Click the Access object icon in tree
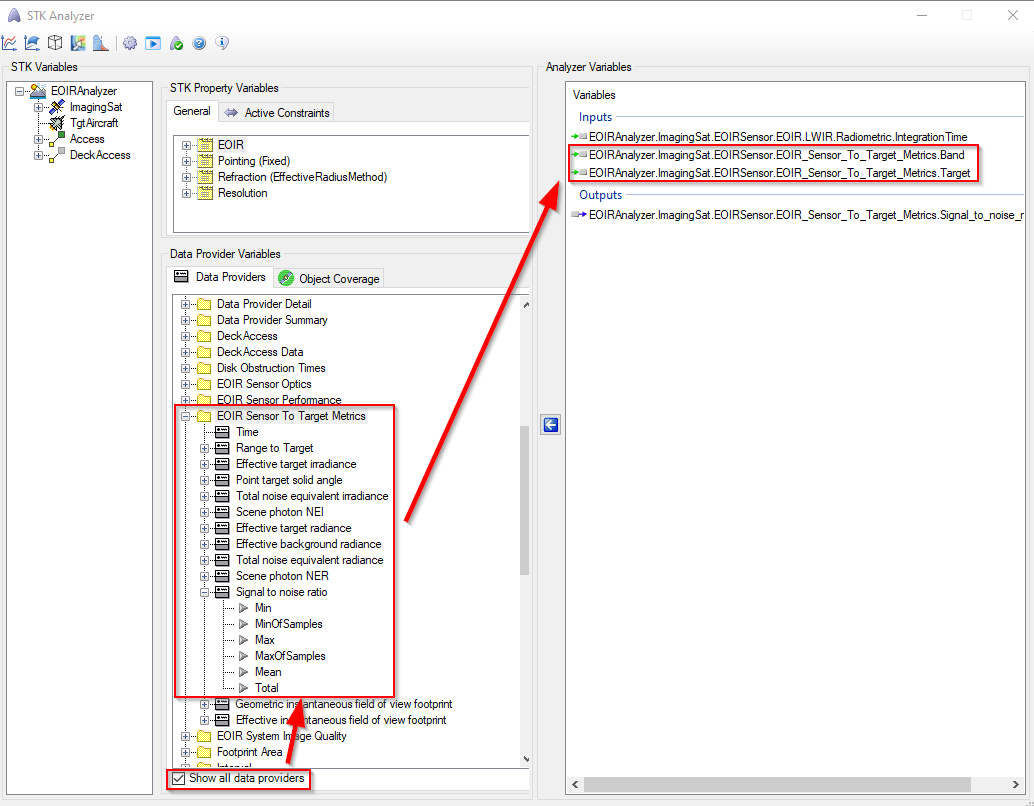Screen dimensions: 1034x806 pyautogui.click(x=57, y=139)
